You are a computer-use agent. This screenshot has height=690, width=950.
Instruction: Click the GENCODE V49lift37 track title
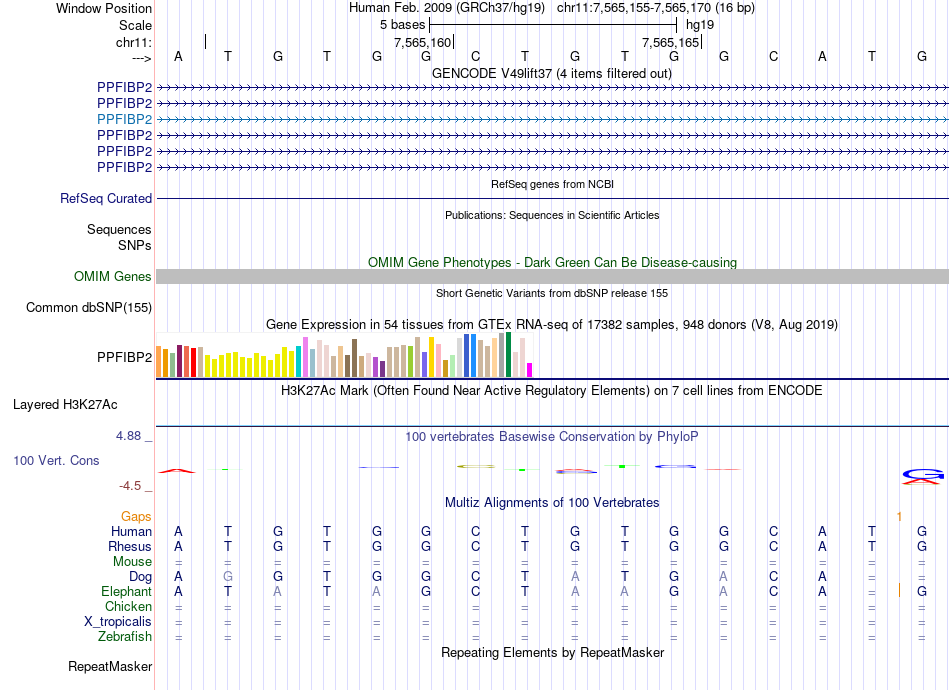(552, 74)
